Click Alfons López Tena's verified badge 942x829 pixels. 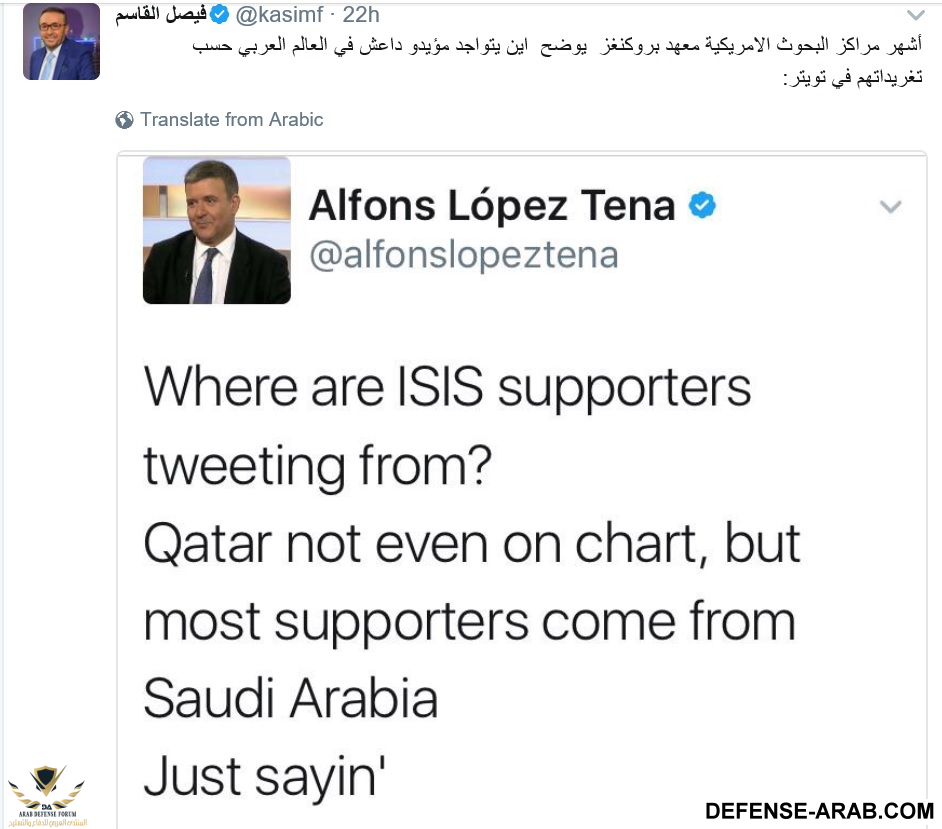[x=703, y=207]
